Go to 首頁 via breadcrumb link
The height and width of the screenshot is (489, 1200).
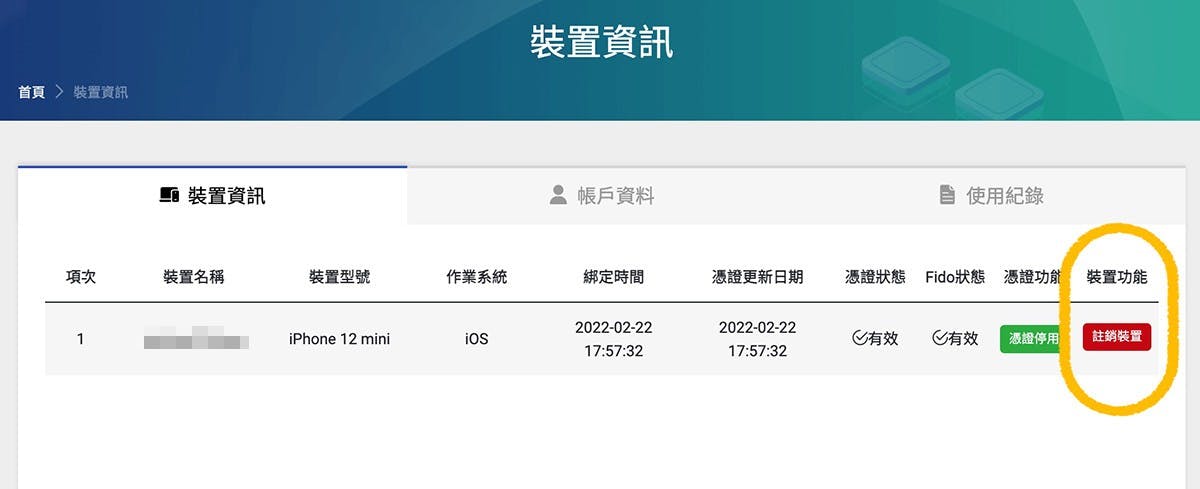coord(31,92)
